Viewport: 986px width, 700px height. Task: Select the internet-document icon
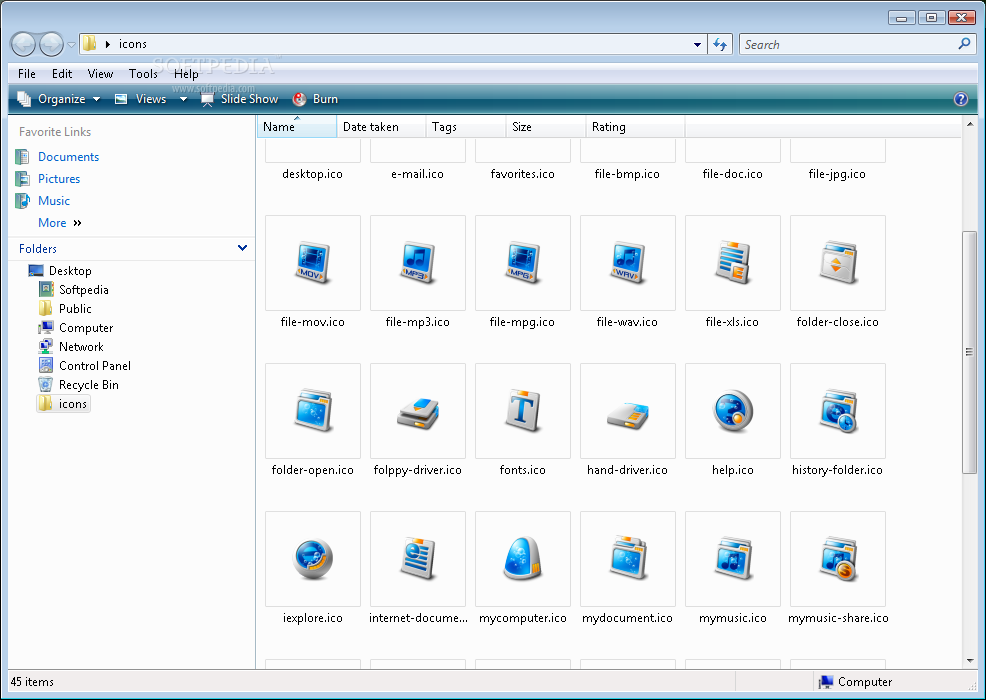click(x=418, y=558)
